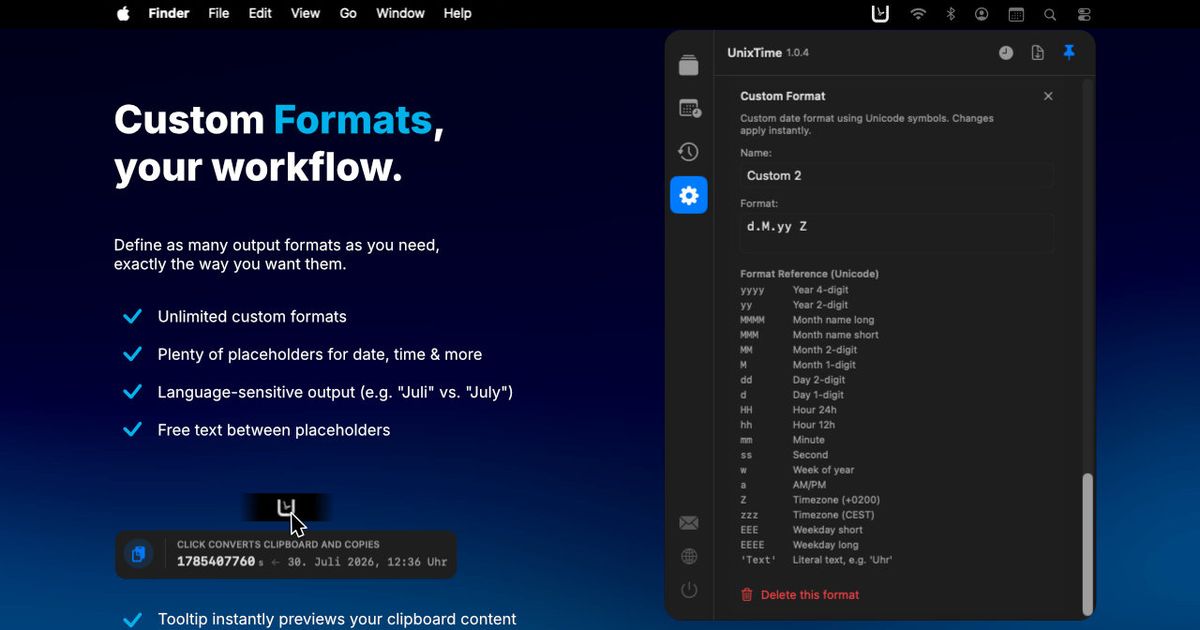Viewport: 1200px width, 630px height.
Task: Click the Timezone (+0200) reference row
Action: pos(810,500)
